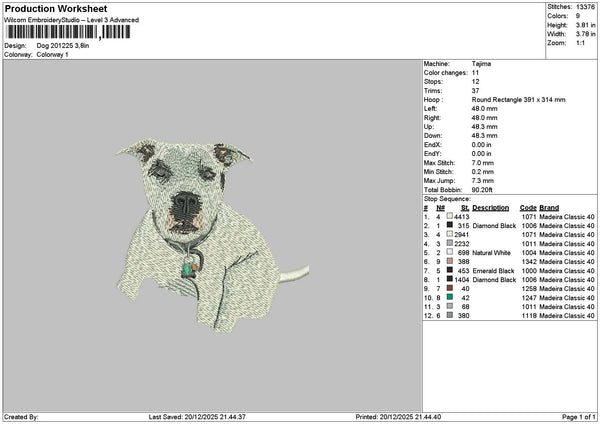Click the 'Page 1 of 1' indicator
The image size is (600, 424).
[x=579, y=417]
